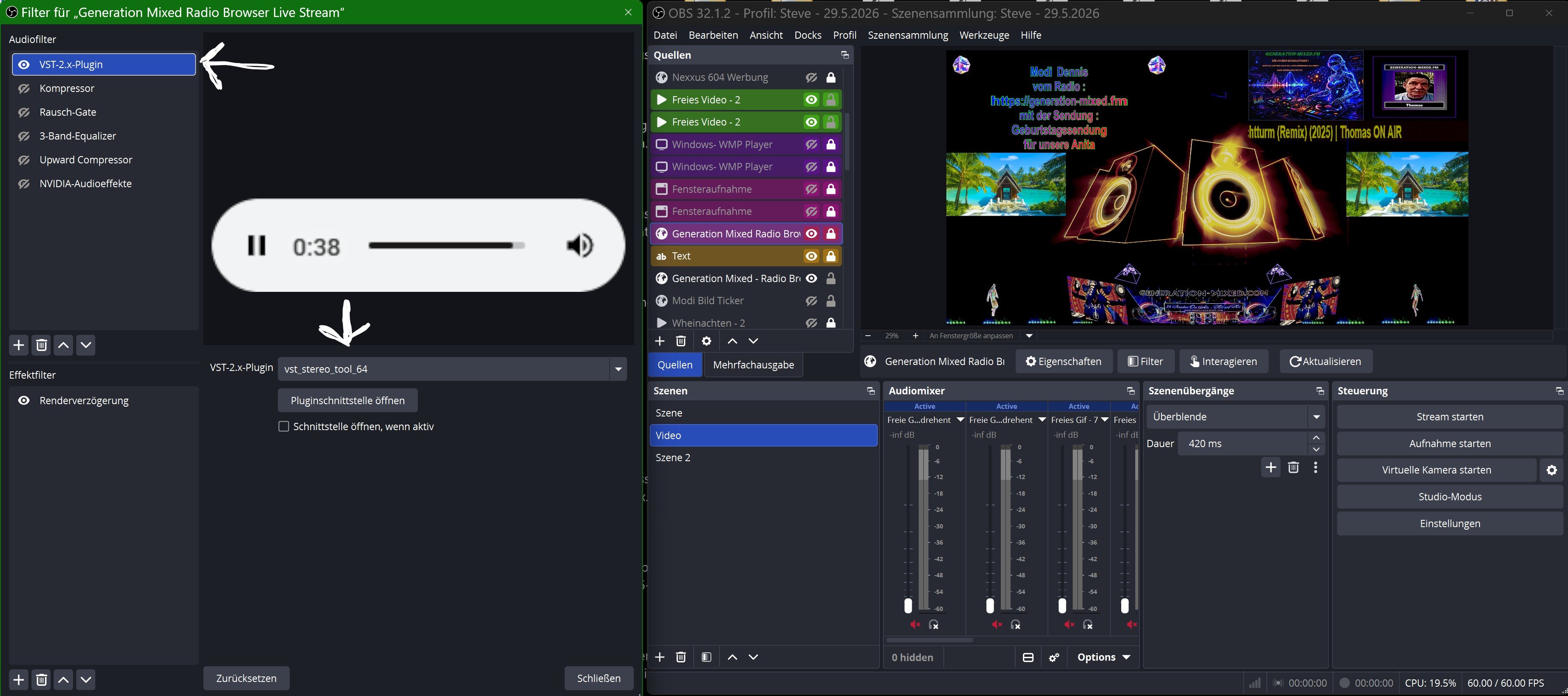Open second Freie G...drehent channel menu arrow
This screenshot has height=696, width=1568.
pyautogui.click(x=1042, y=420)
